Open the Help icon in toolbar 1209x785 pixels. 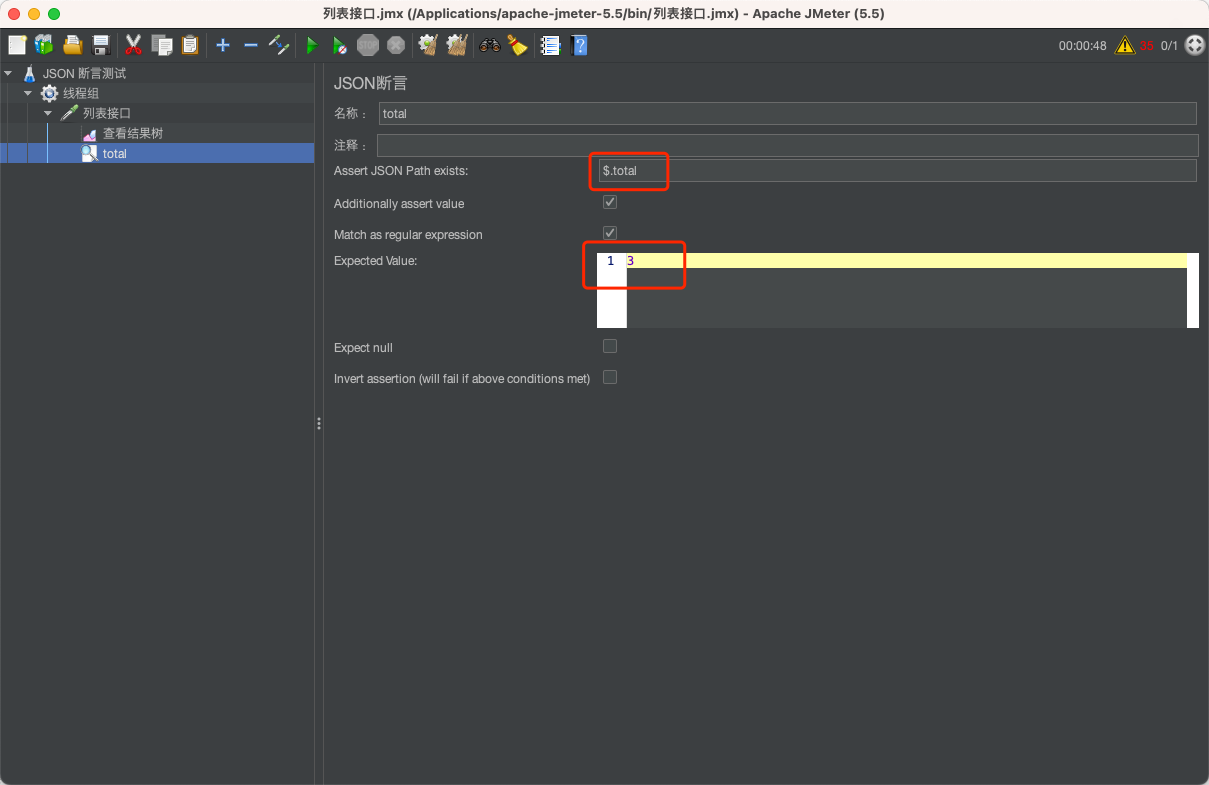click(579, 45)
